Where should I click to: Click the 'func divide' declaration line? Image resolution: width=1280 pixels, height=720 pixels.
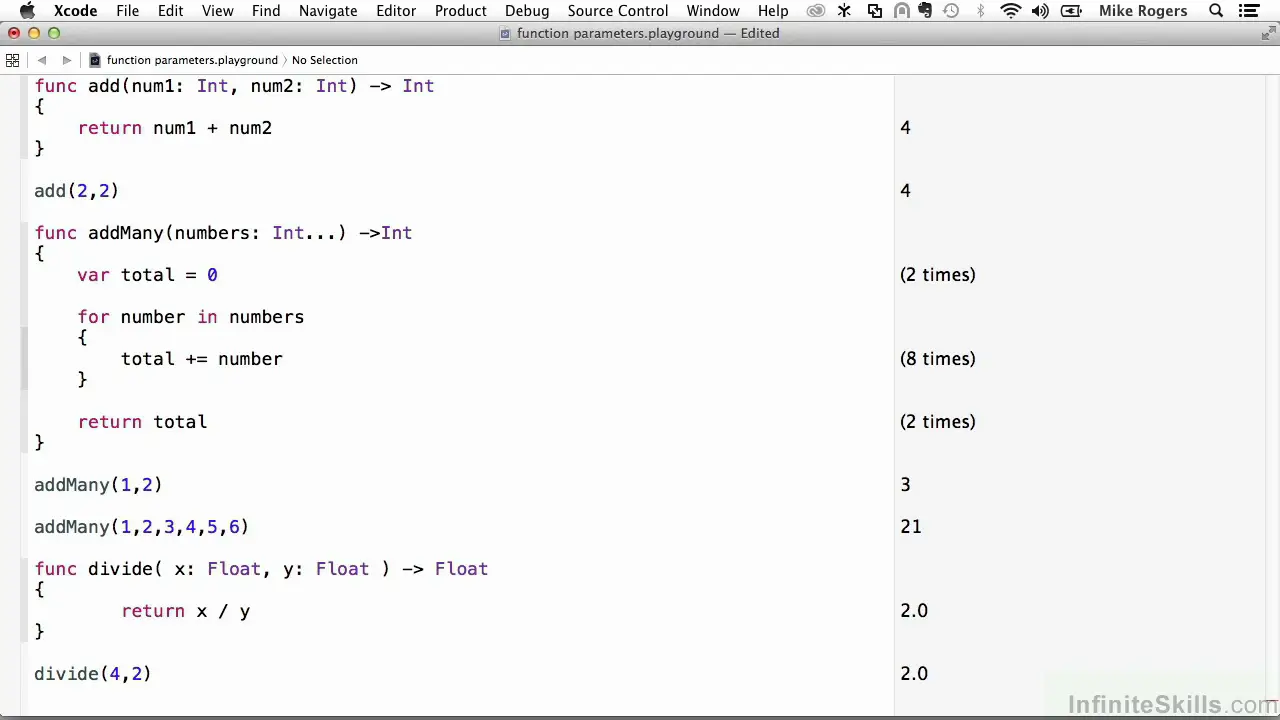261,569
